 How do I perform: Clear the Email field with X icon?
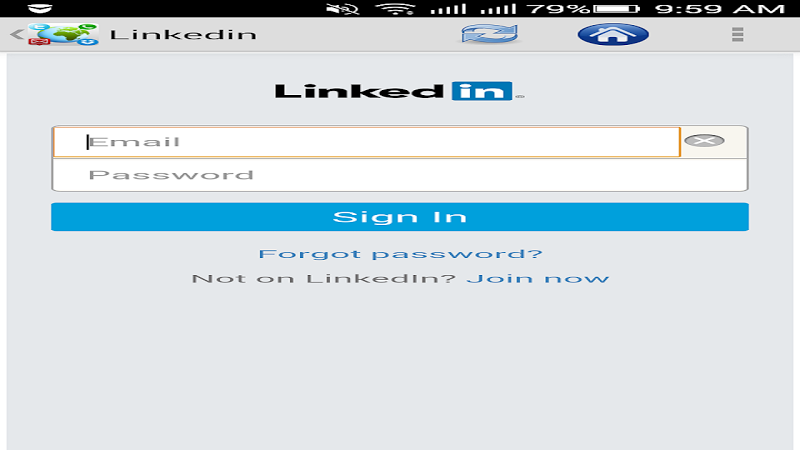click(x=704, y=141)
